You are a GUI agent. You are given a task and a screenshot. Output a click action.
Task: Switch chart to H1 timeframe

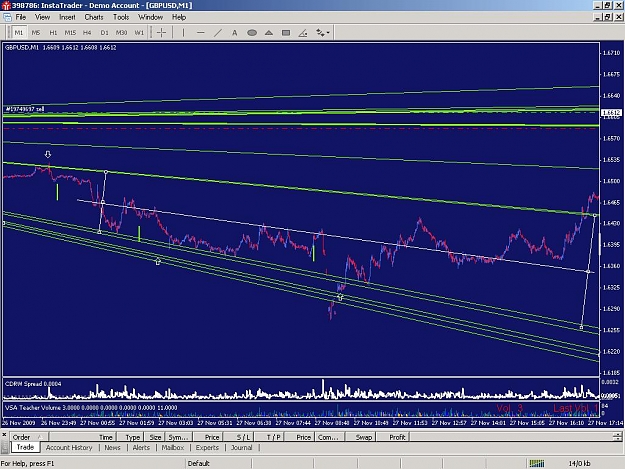click(53, 33)
